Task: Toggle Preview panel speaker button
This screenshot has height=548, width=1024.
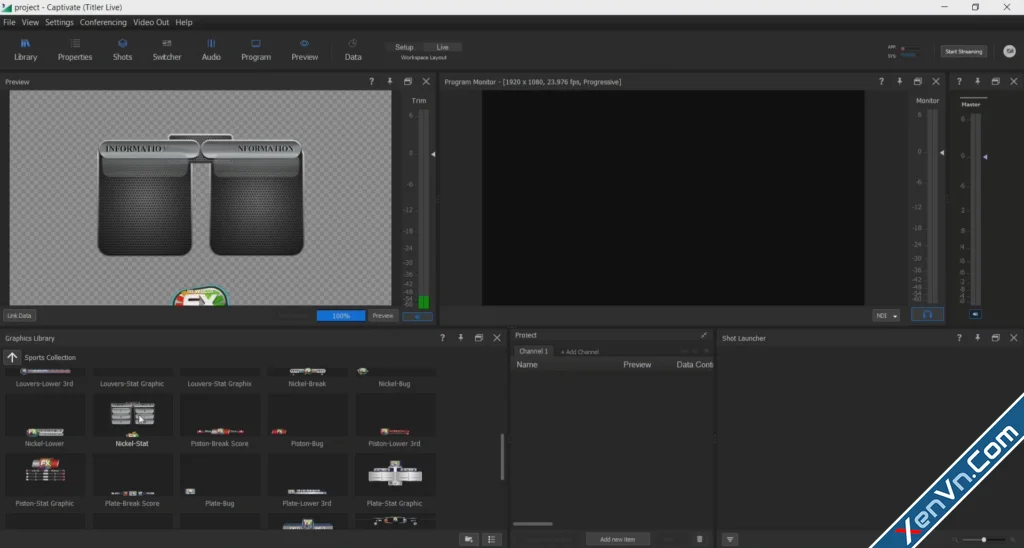Action: coord(417,316)
